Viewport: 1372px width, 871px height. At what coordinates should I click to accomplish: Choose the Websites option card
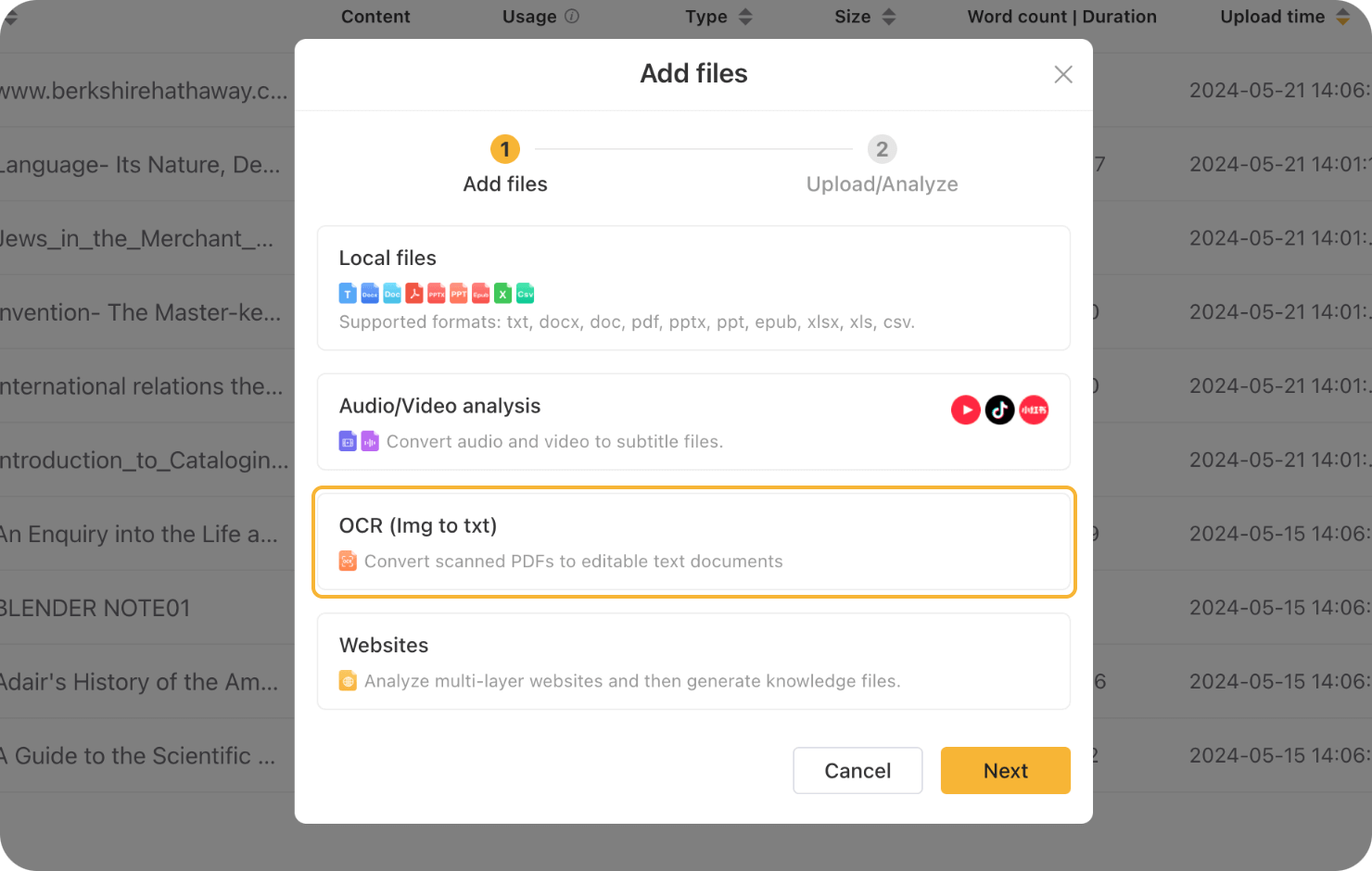click(x=693, y=662)
